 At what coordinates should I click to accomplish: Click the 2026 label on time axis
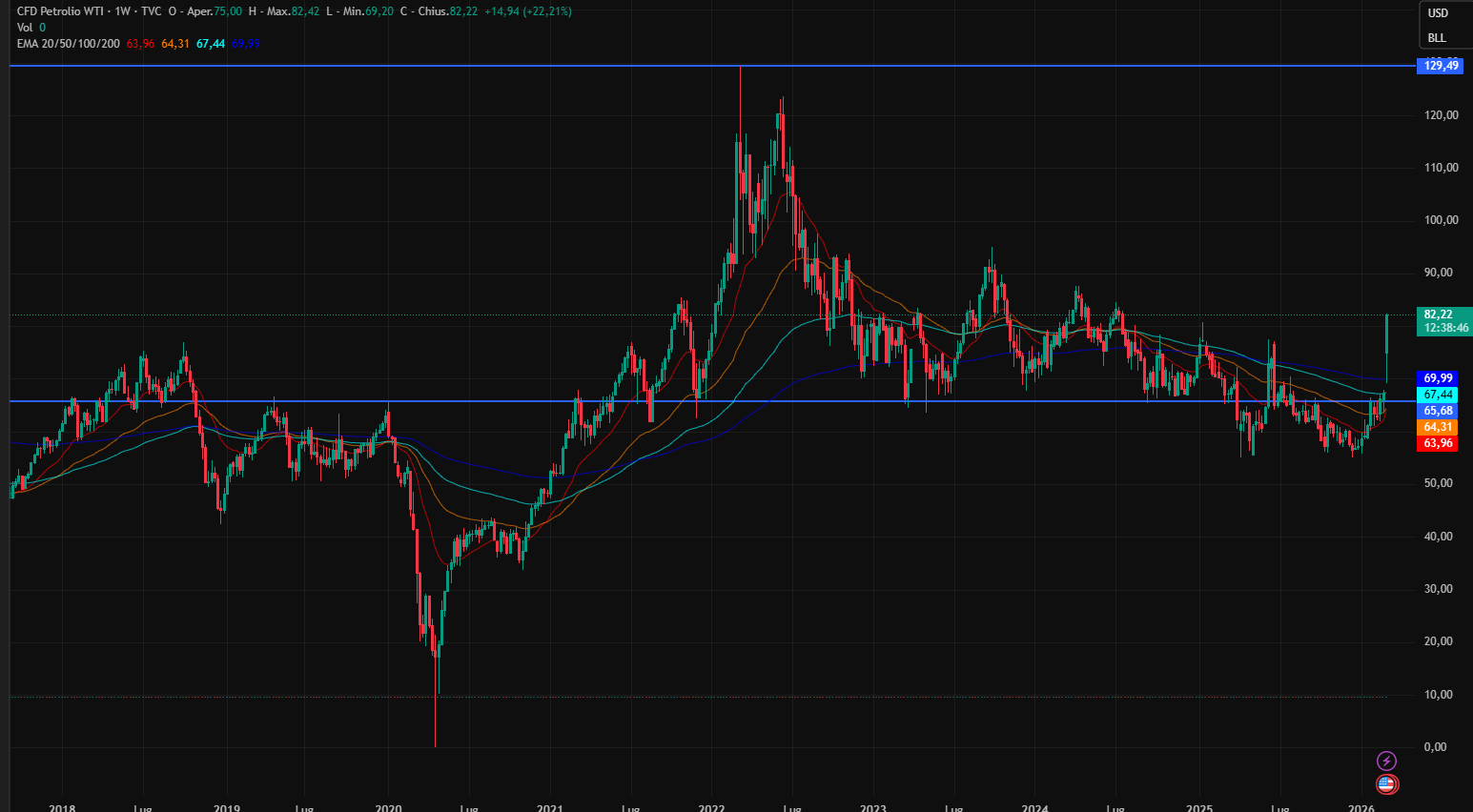click(x=1360, y=807)
